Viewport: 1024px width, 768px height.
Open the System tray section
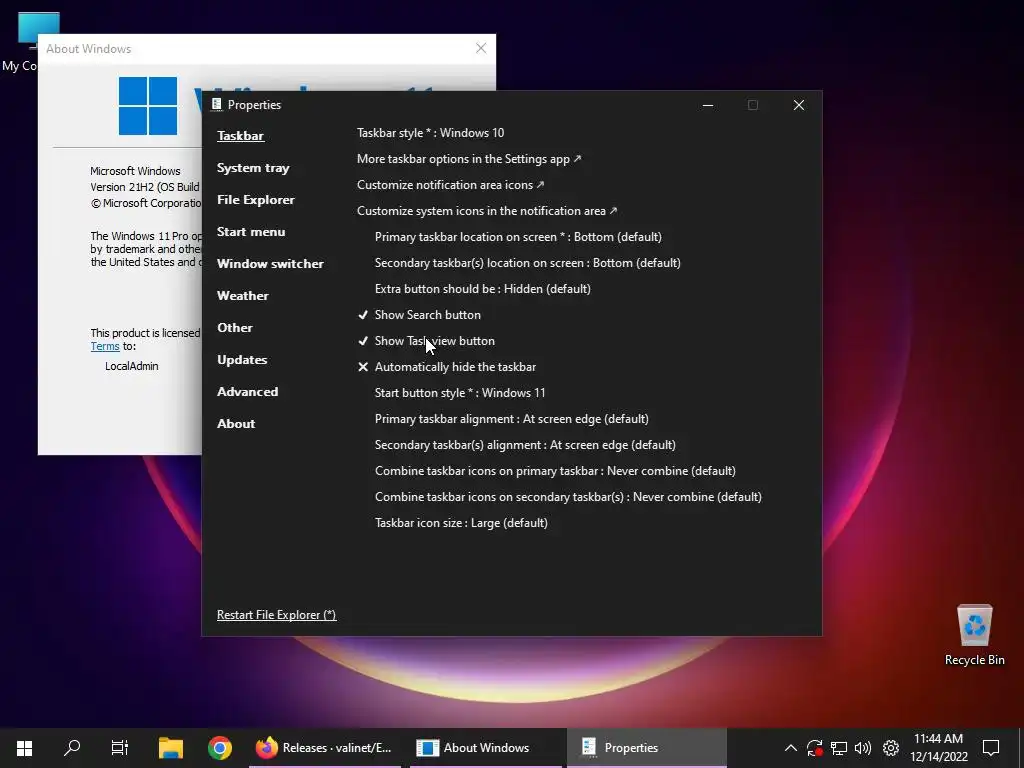[253, 168]
